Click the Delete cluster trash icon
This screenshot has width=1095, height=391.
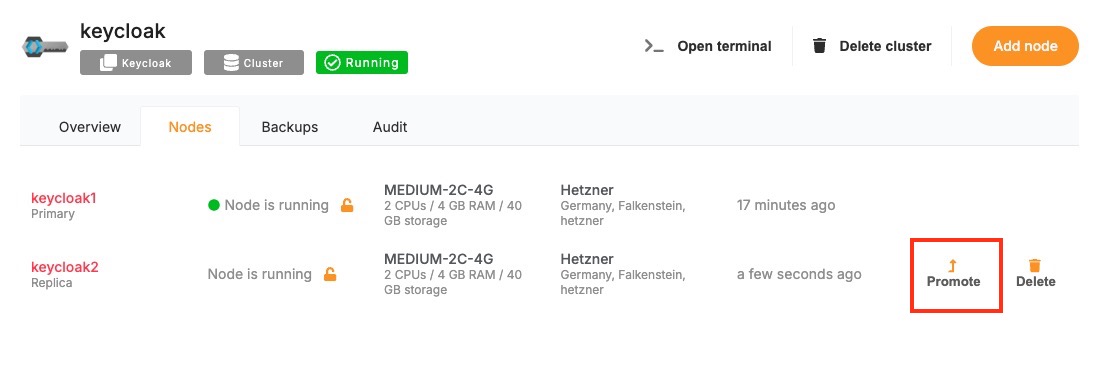coord(820,46)
